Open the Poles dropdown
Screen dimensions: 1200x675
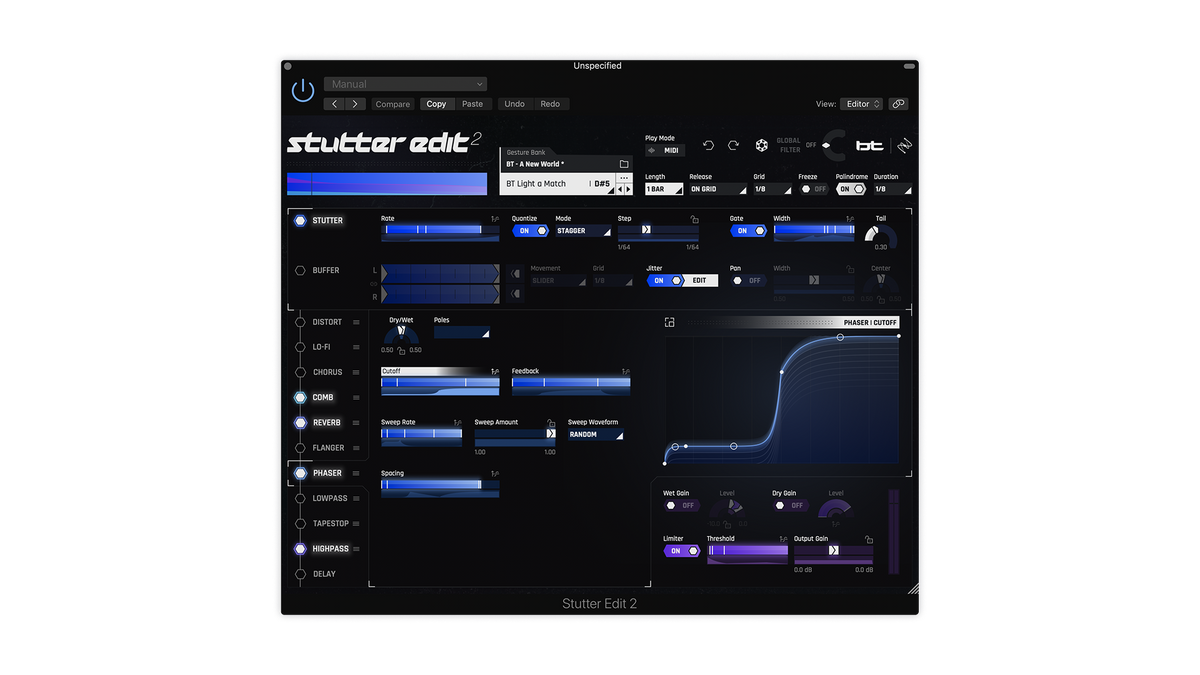[462, 332]
